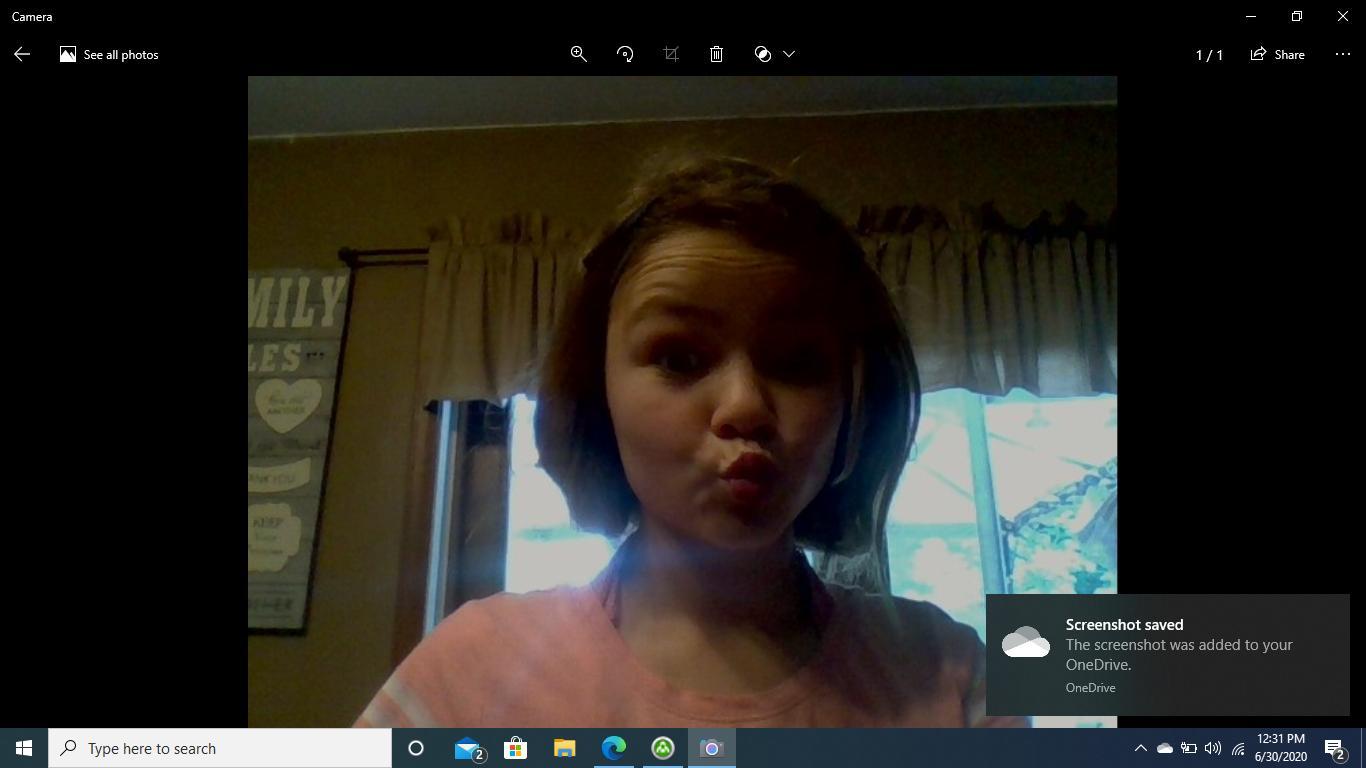The width and height of the screenshot is (1366, 768).
Task: Click the Zoom magnifier icon
Action: point(578,54)
